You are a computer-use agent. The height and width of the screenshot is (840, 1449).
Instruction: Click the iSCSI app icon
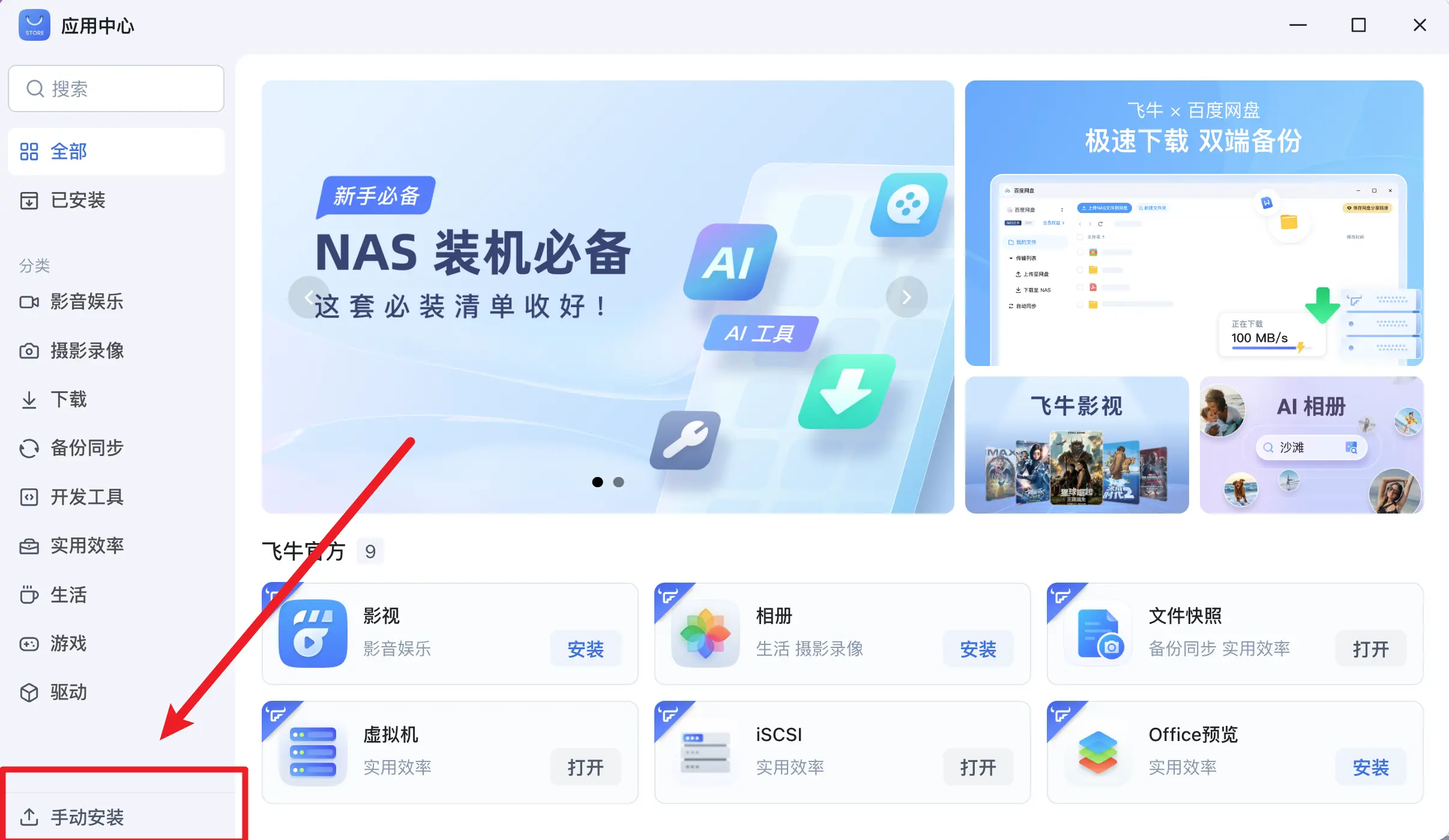pos(705,752)
